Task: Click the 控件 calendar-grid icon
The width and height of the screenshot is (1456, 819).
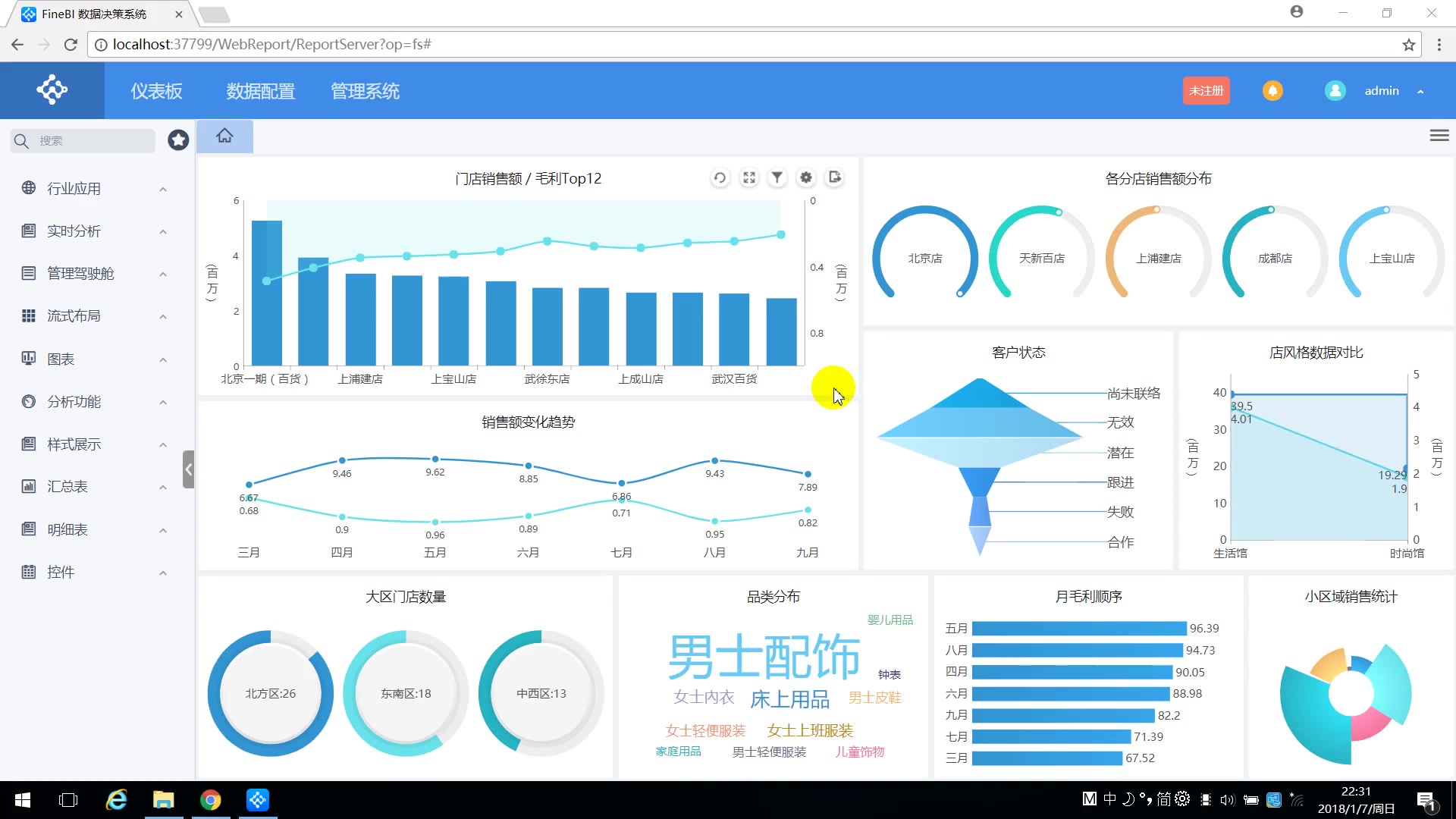Action: click(x=29, y=572)
